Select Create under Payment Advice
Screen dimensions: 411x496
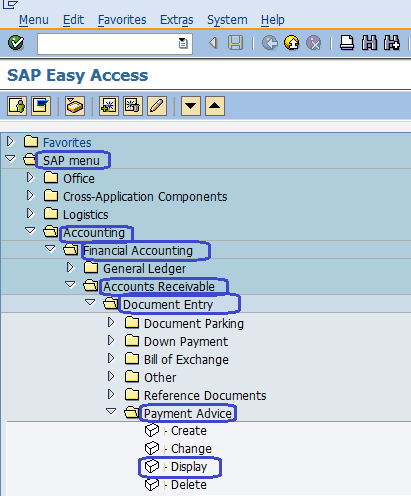(189, 431)
